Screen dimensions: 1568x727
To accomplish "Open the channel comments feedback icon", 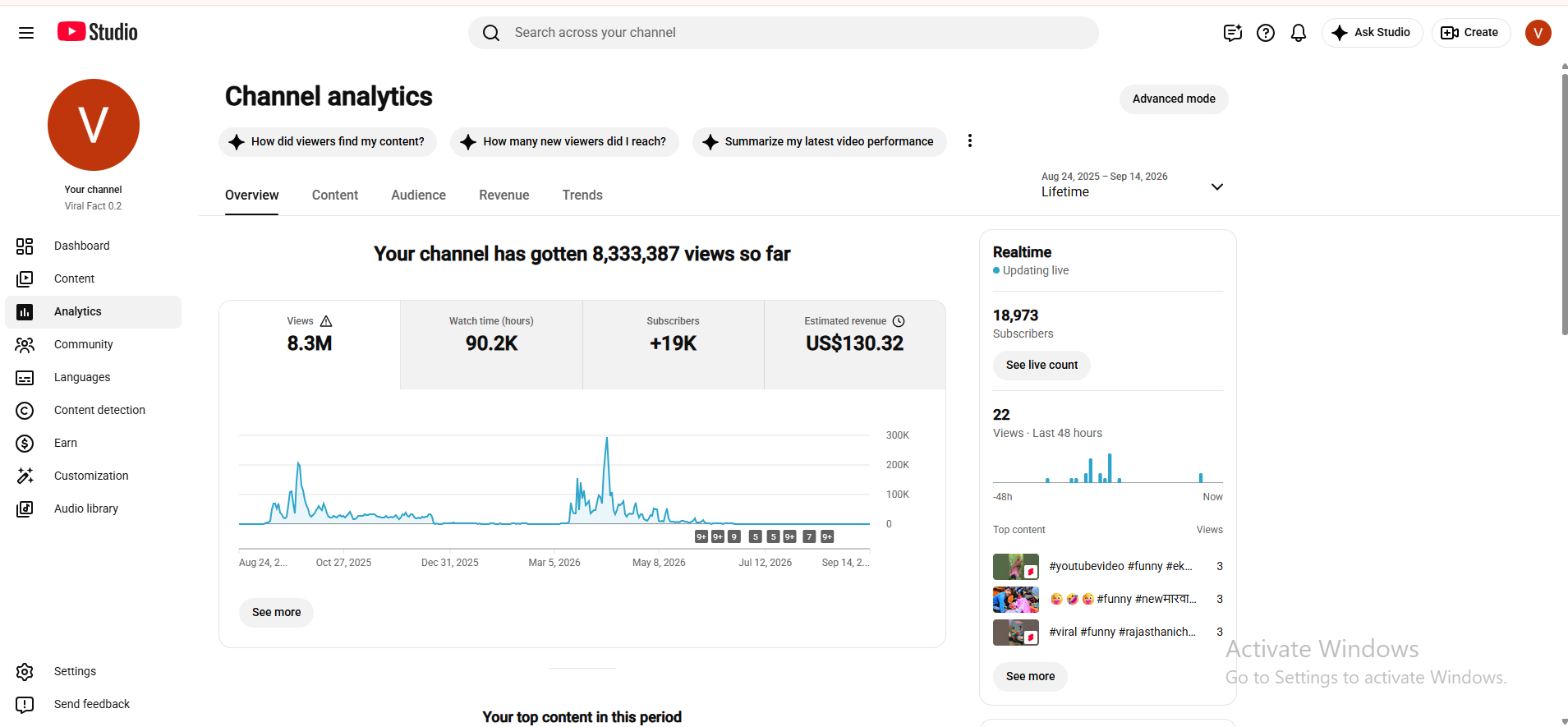I will 1232,33.
